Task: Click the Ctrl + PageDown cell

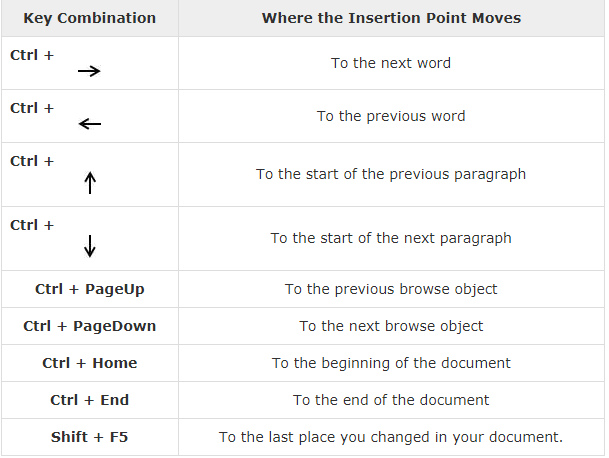Action: [x=90, y=326]
